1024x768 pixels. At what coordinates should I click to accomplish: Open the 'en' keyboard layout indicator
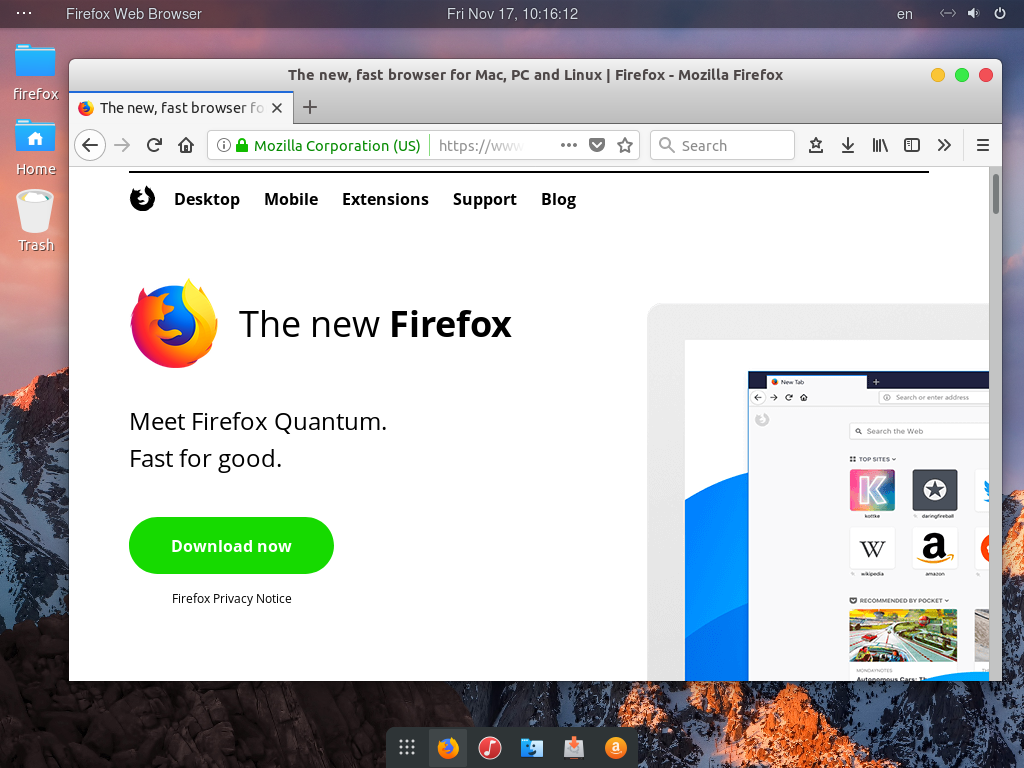click(x=904, y=14)
